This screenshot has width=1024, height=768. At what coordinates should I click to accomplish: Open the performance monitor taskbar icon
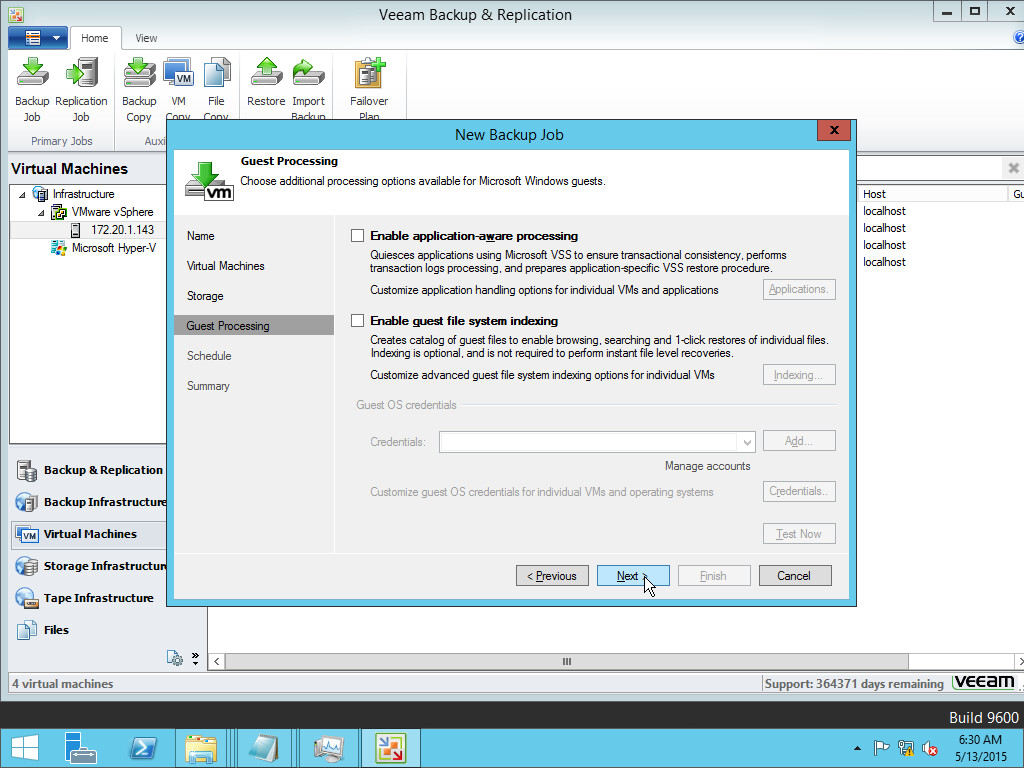[x=328, y=748]
